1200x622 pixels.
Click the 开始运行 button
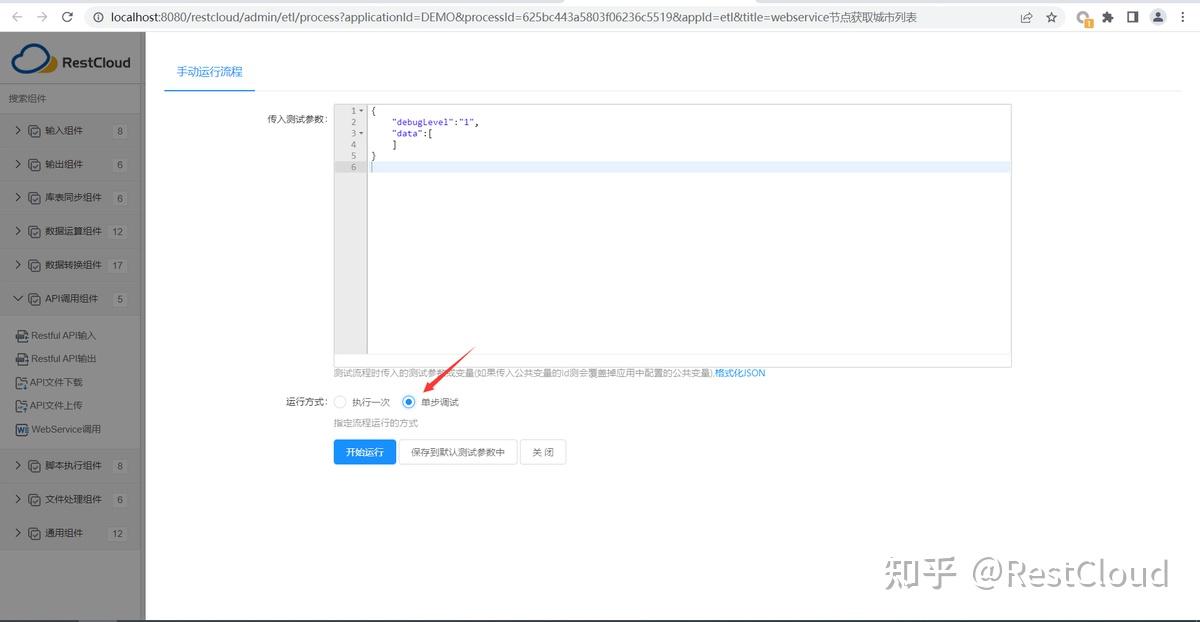coord(364,452)
